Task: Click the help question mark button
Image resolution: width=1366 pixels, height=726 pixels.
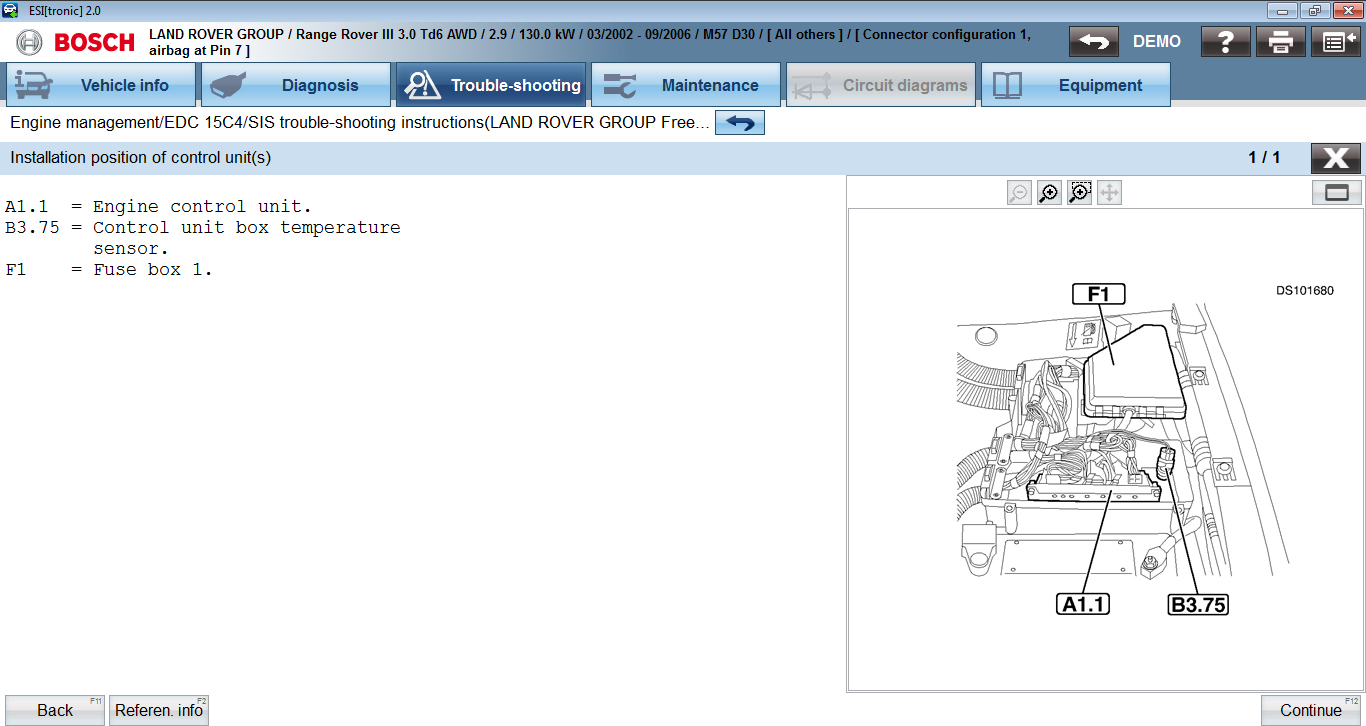Action: pyautogui.click(x=1225, y=42)
